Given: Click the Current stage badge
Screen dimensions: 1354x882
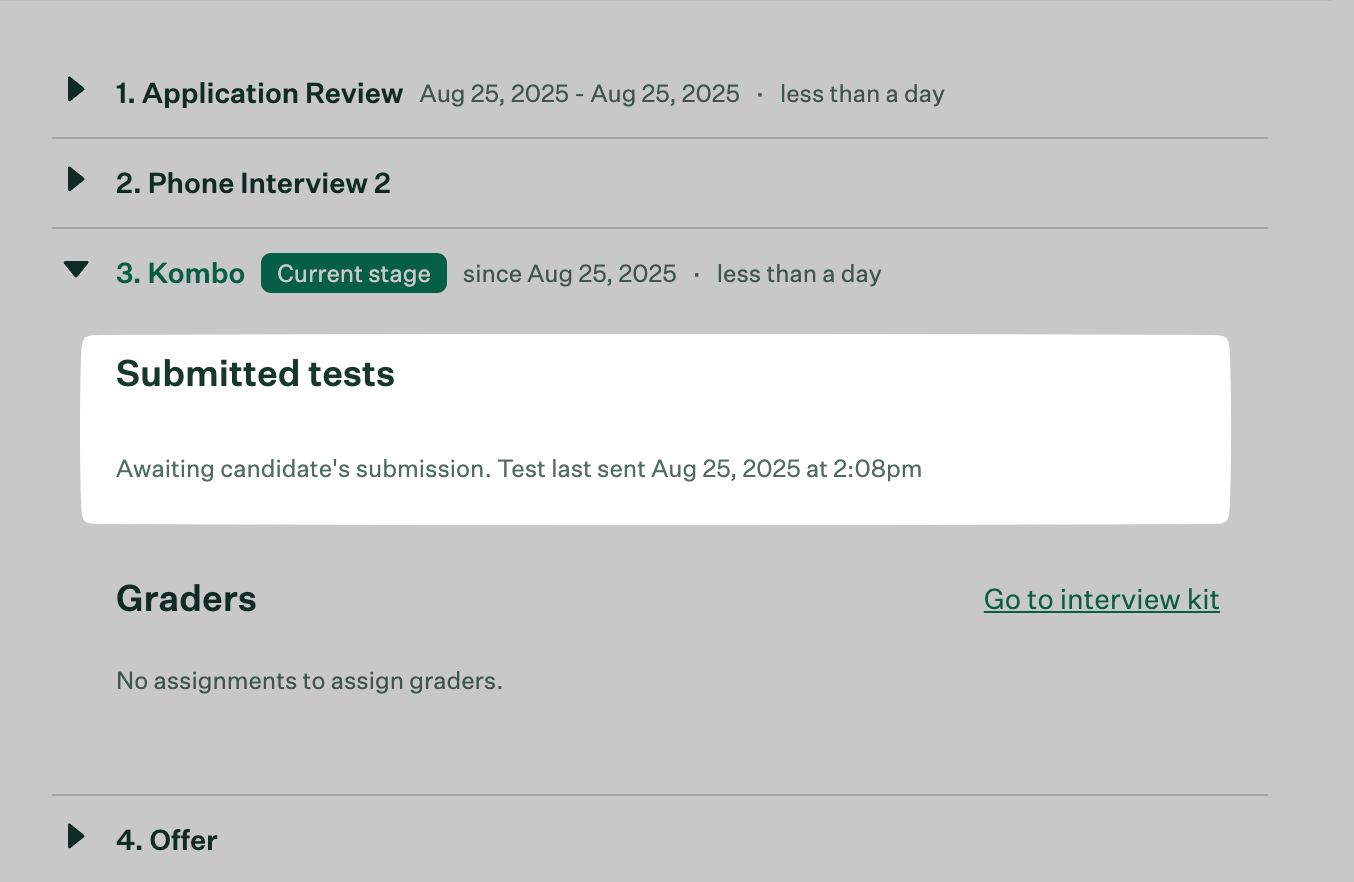Looking at the screenshot, I should point(354,274).
